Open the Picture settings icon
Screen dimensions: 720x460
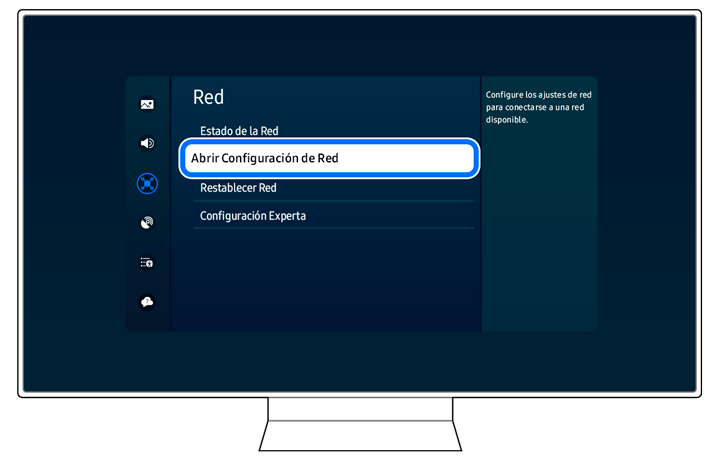(x=147, y=105)
